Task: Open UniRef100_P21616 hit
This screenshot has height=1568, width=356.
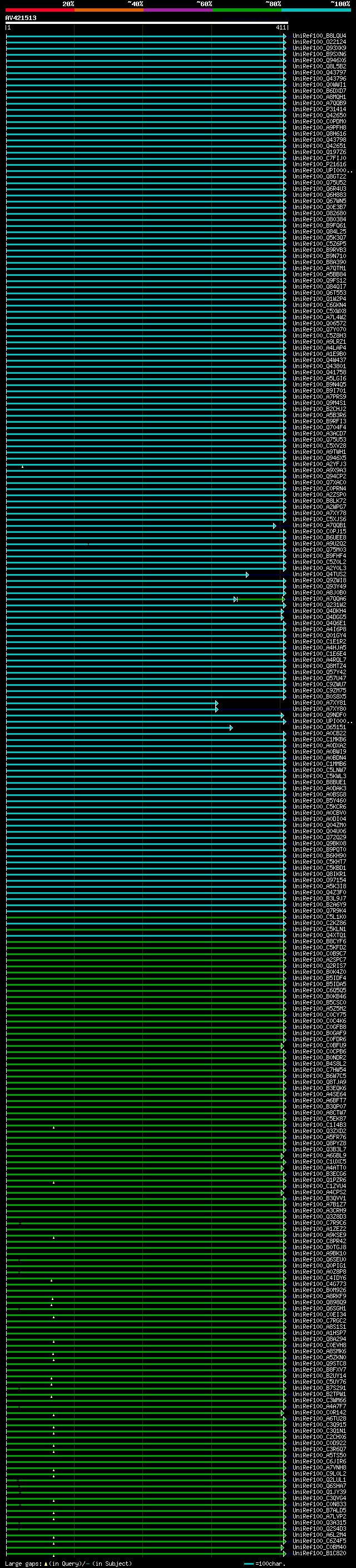Action: (x=319, y=164)
